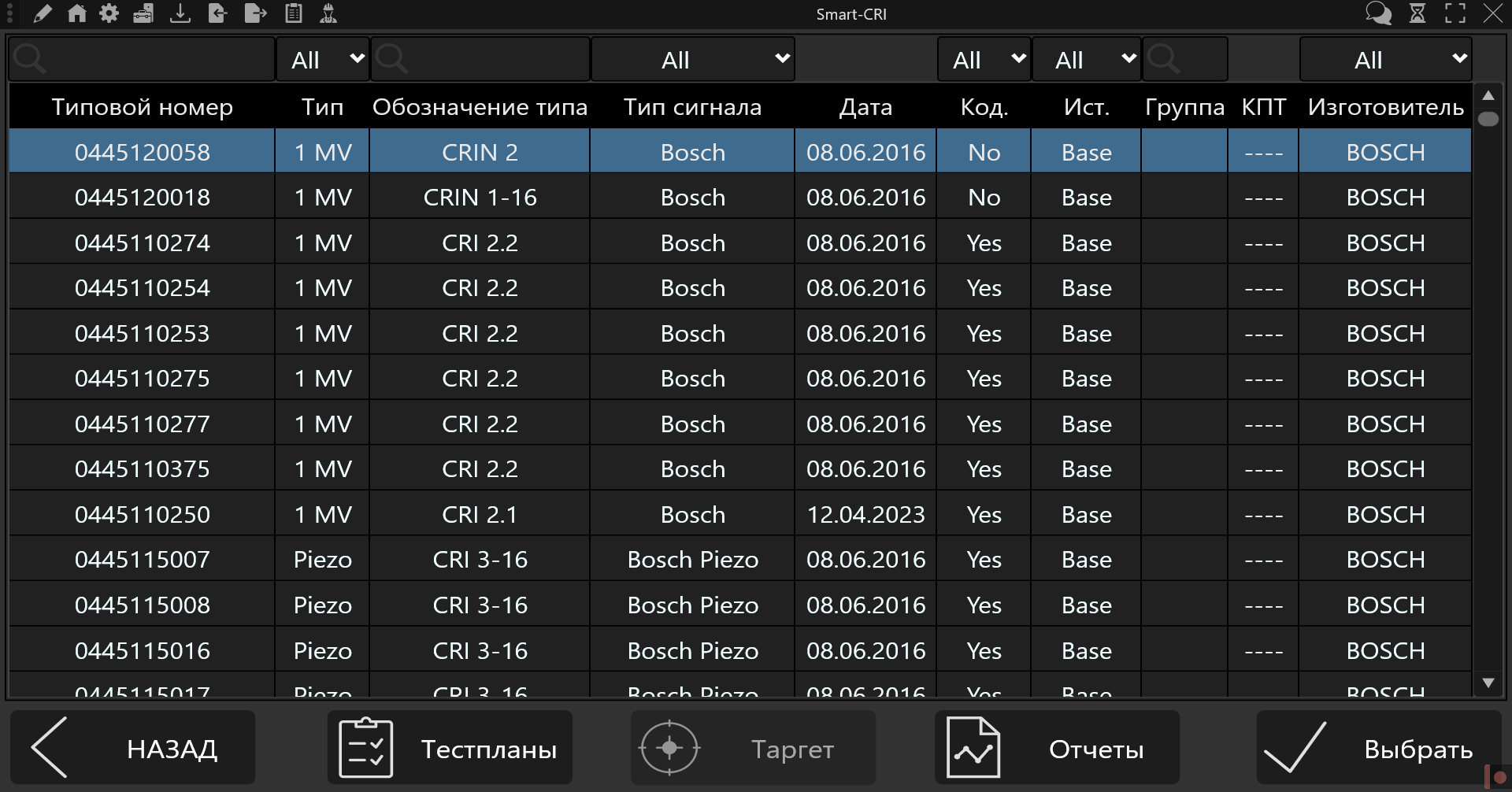This screenshot has height=792, width=1512.
Task: Click the export file arrow icon
Action: click(255, 13)
